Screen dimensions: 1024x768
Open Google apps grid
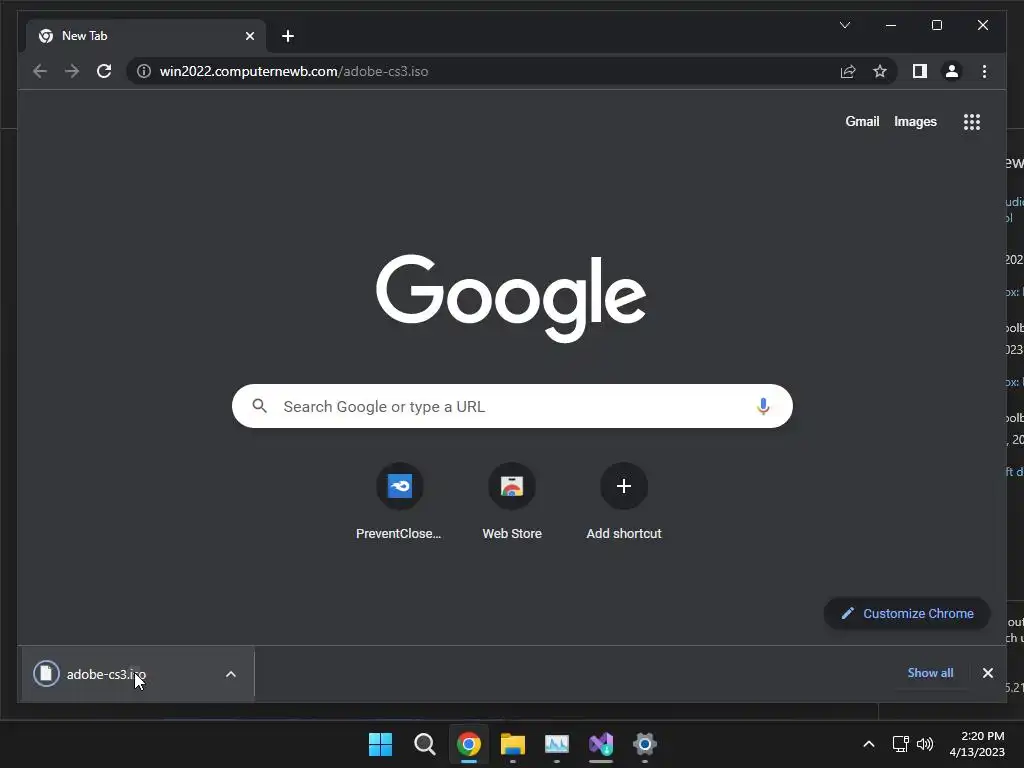(x=972, y=121)
